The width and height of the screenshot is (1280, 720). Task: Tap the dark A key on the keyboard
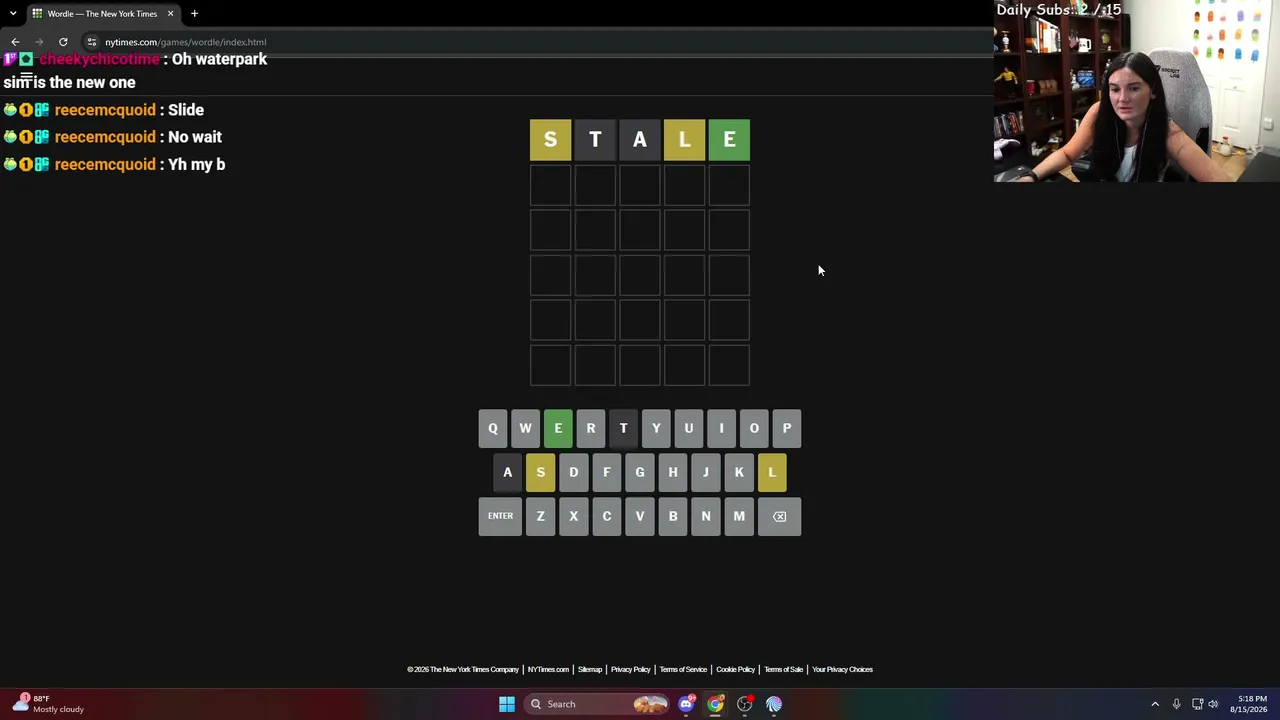508,472
